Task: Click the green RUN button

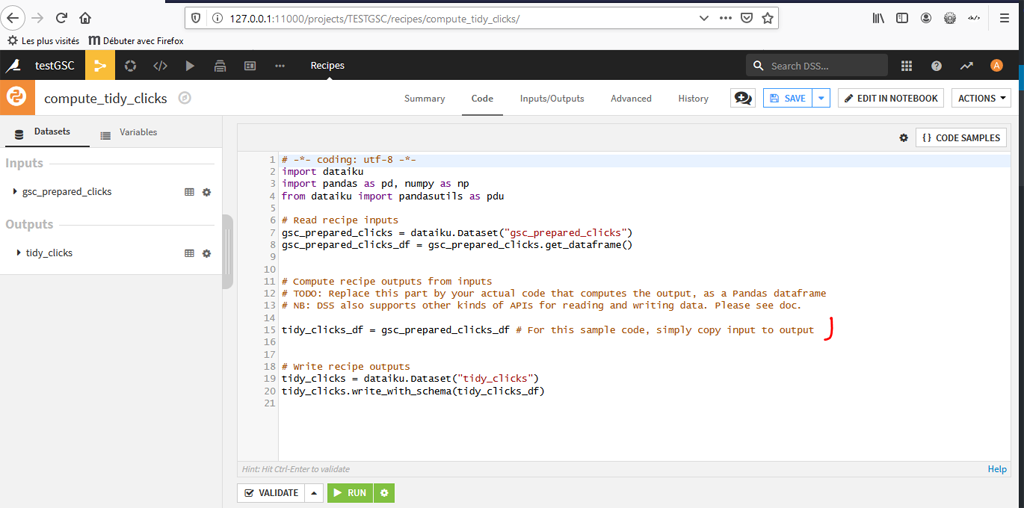Action: [350, 493]
